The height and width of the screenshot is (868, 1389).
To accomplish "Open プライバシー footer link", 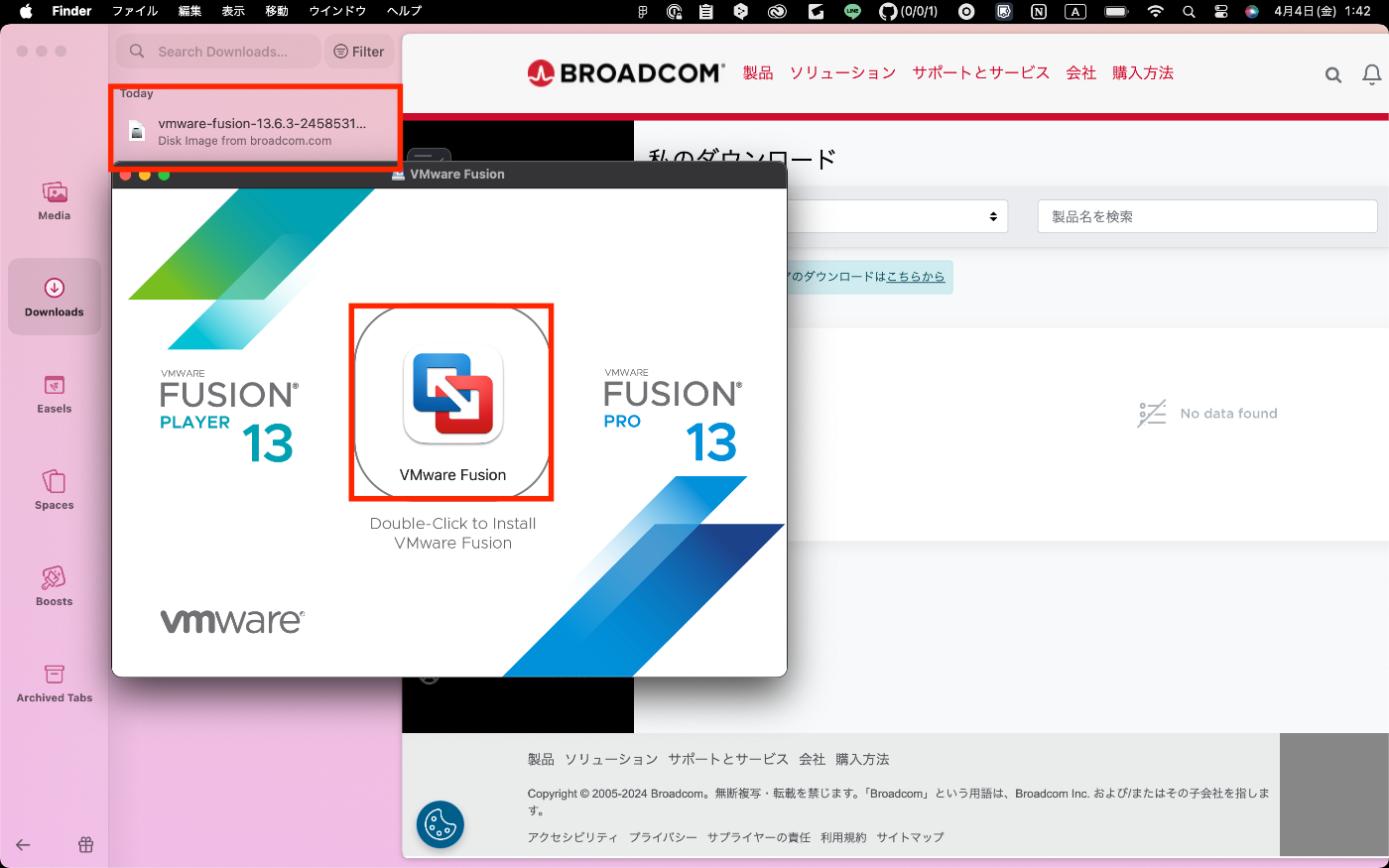I will tap(663, 837).
